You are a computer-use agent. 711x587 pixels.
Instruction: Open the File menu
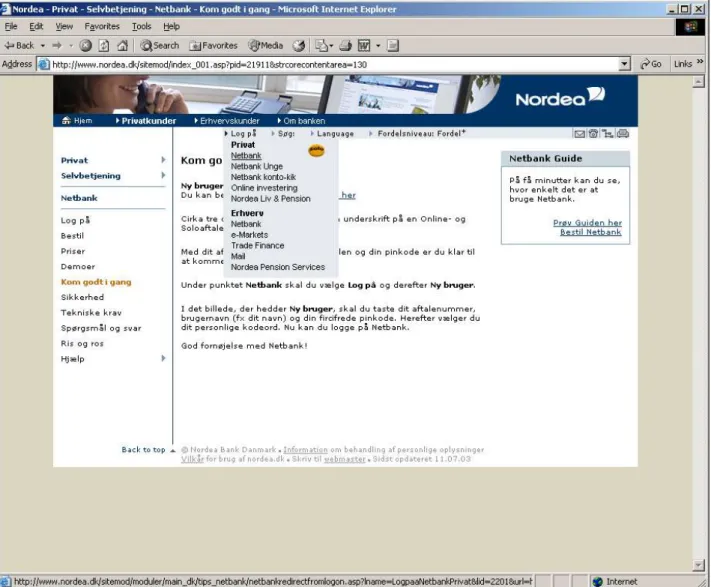click(x=11, y=26)
